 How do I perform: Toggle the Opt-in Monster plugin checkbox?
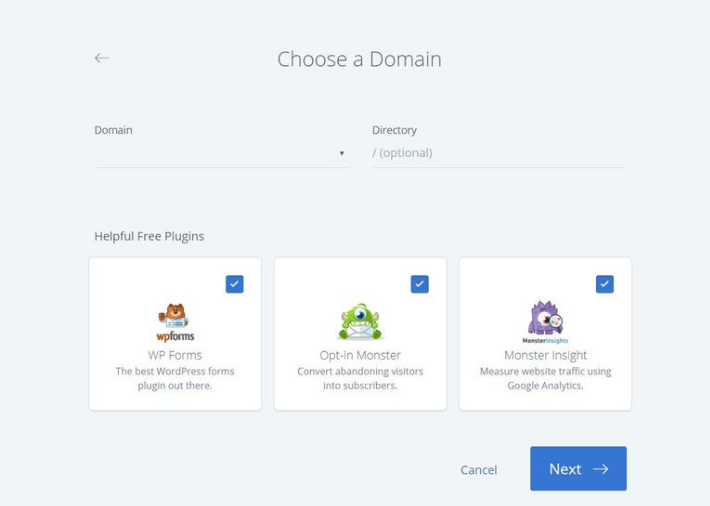coord(419,284)
